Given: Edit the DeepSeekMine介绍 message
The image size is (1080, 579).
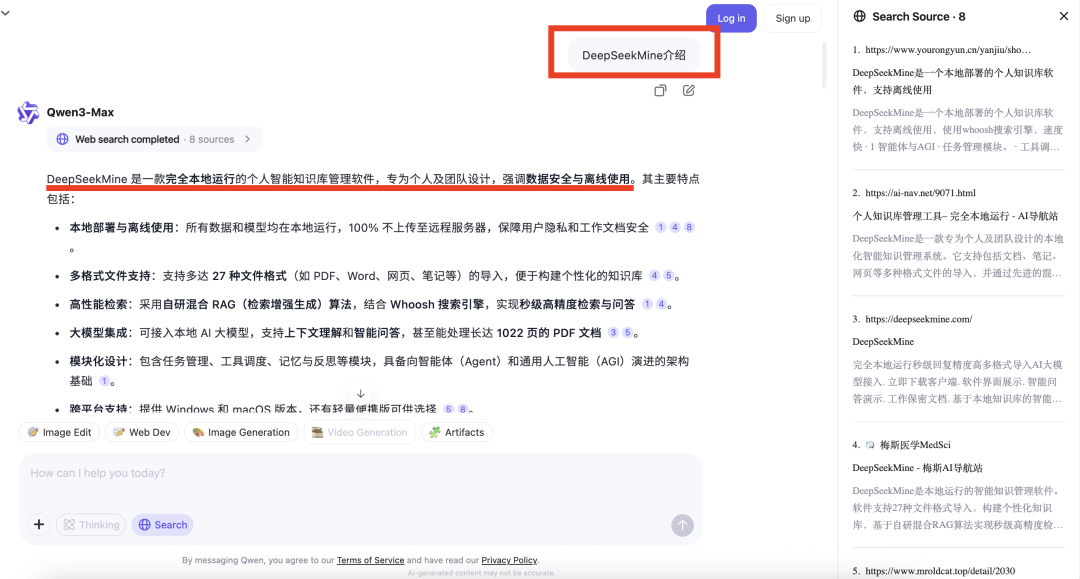Looking at the screenshot, I should point(688,90).
